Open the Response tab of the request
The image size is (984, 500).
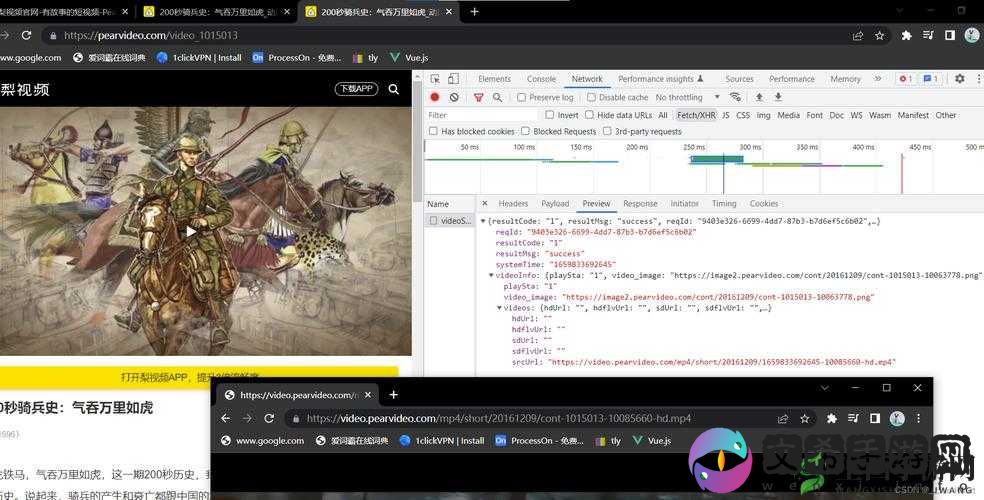tap(640, 204)
